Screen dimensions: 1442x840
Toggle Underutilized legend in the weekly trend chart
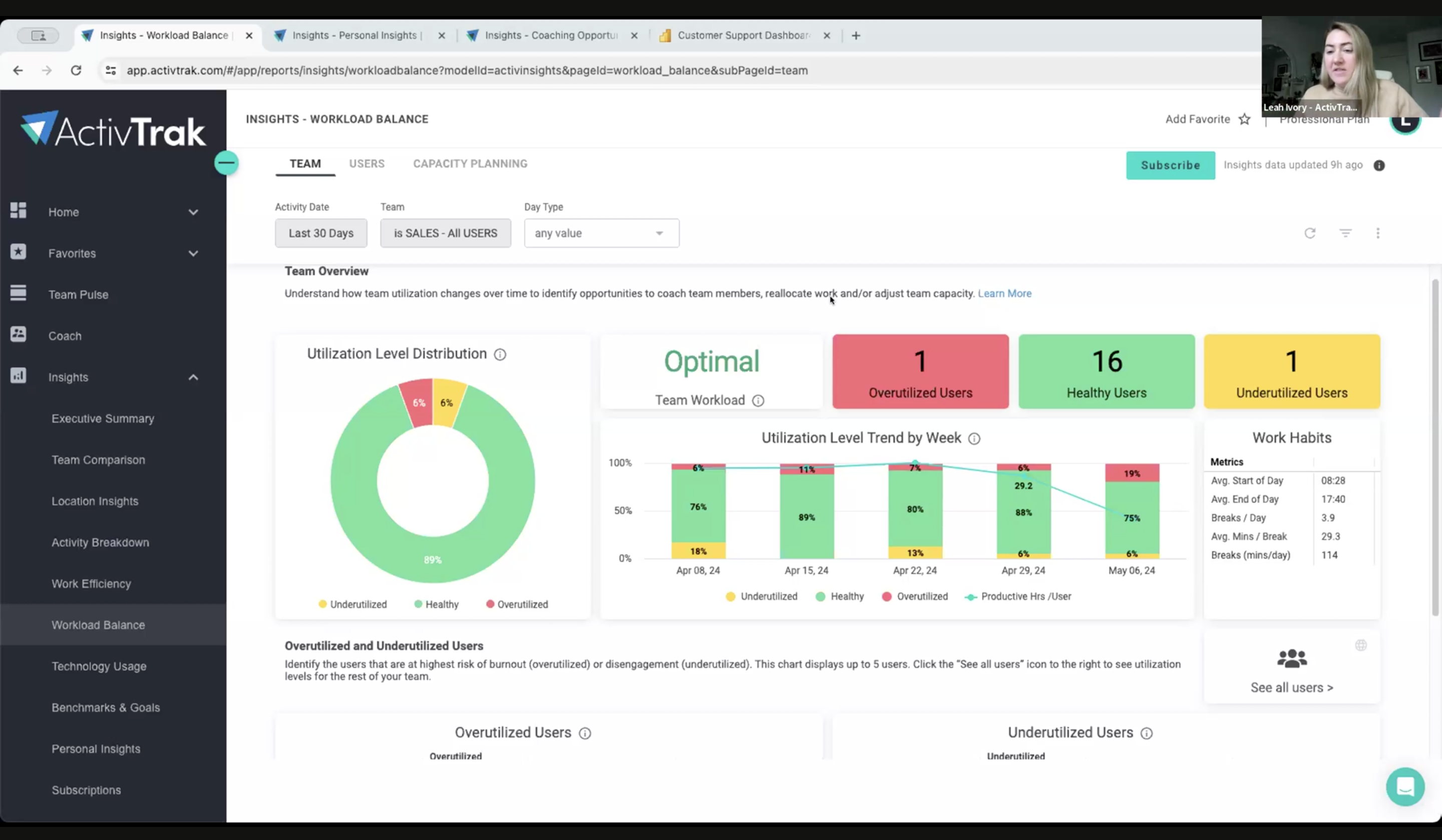click(761, 597)
